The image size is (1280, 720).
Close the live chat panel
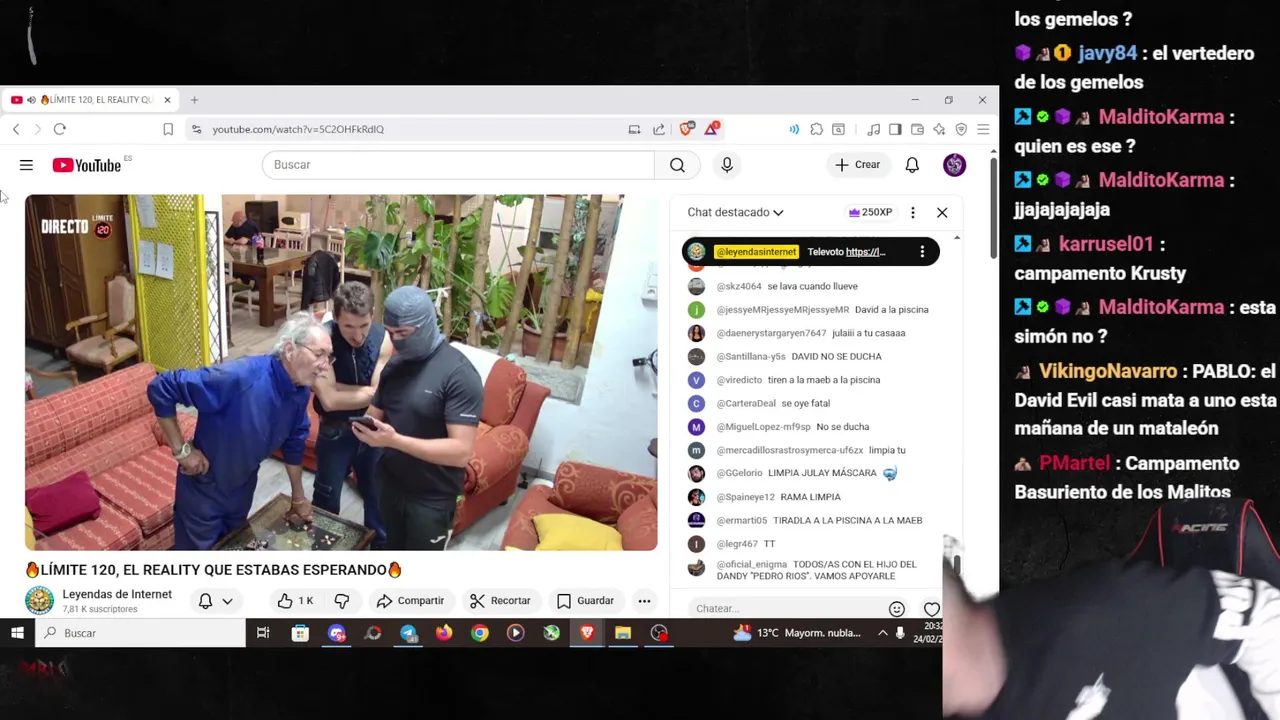(x=942, y=212)
